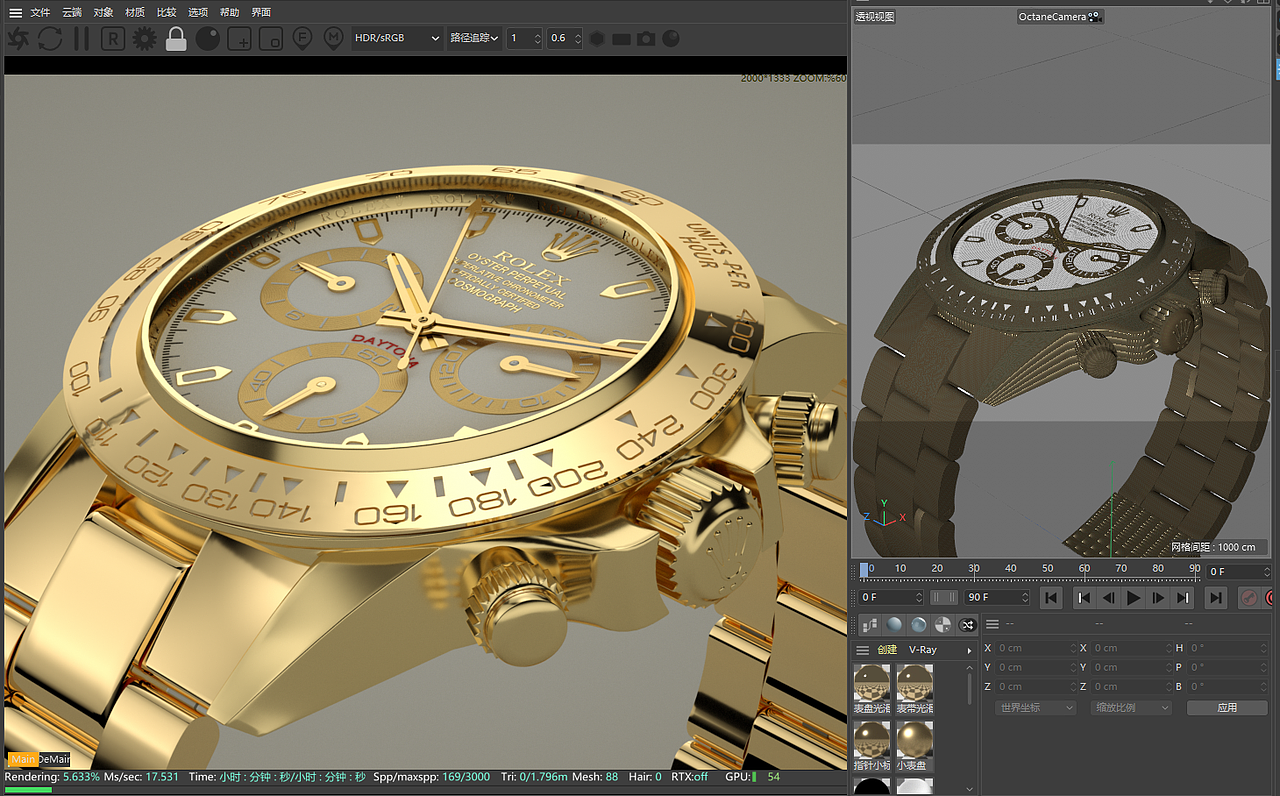Screen dimensions: 1280x796
Task: Select the Main render pass tab
Action: click(x=23, y=760)
